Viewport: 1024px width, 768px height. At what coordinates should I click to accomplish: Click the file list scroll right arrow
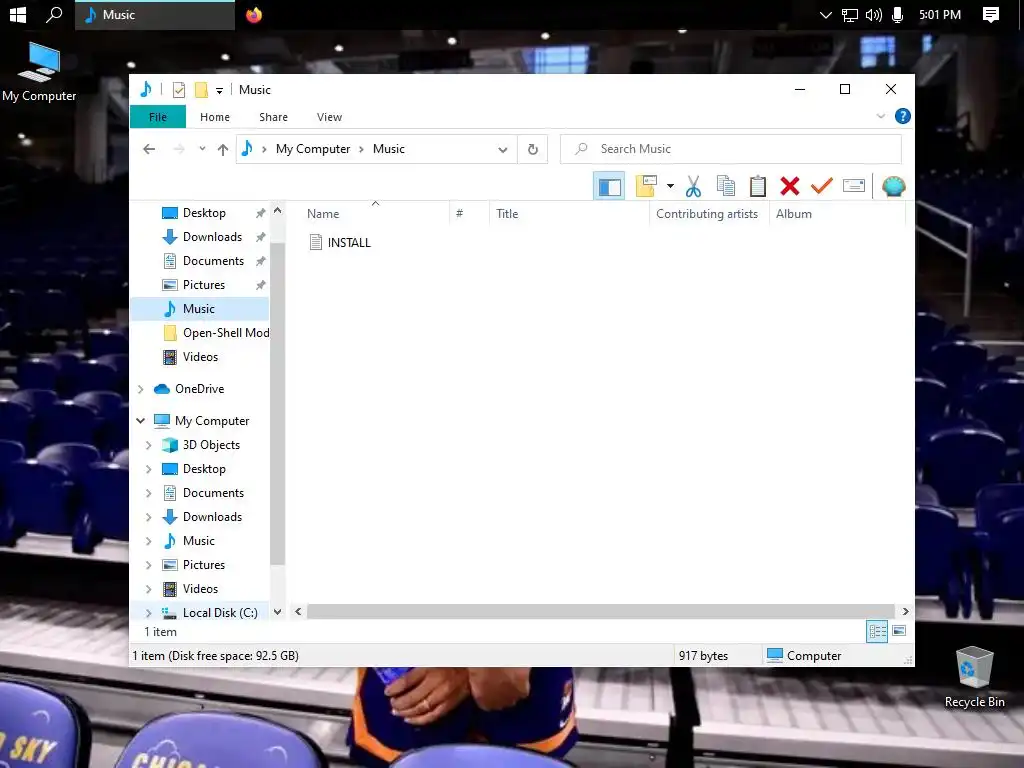(x=905, y=611)
